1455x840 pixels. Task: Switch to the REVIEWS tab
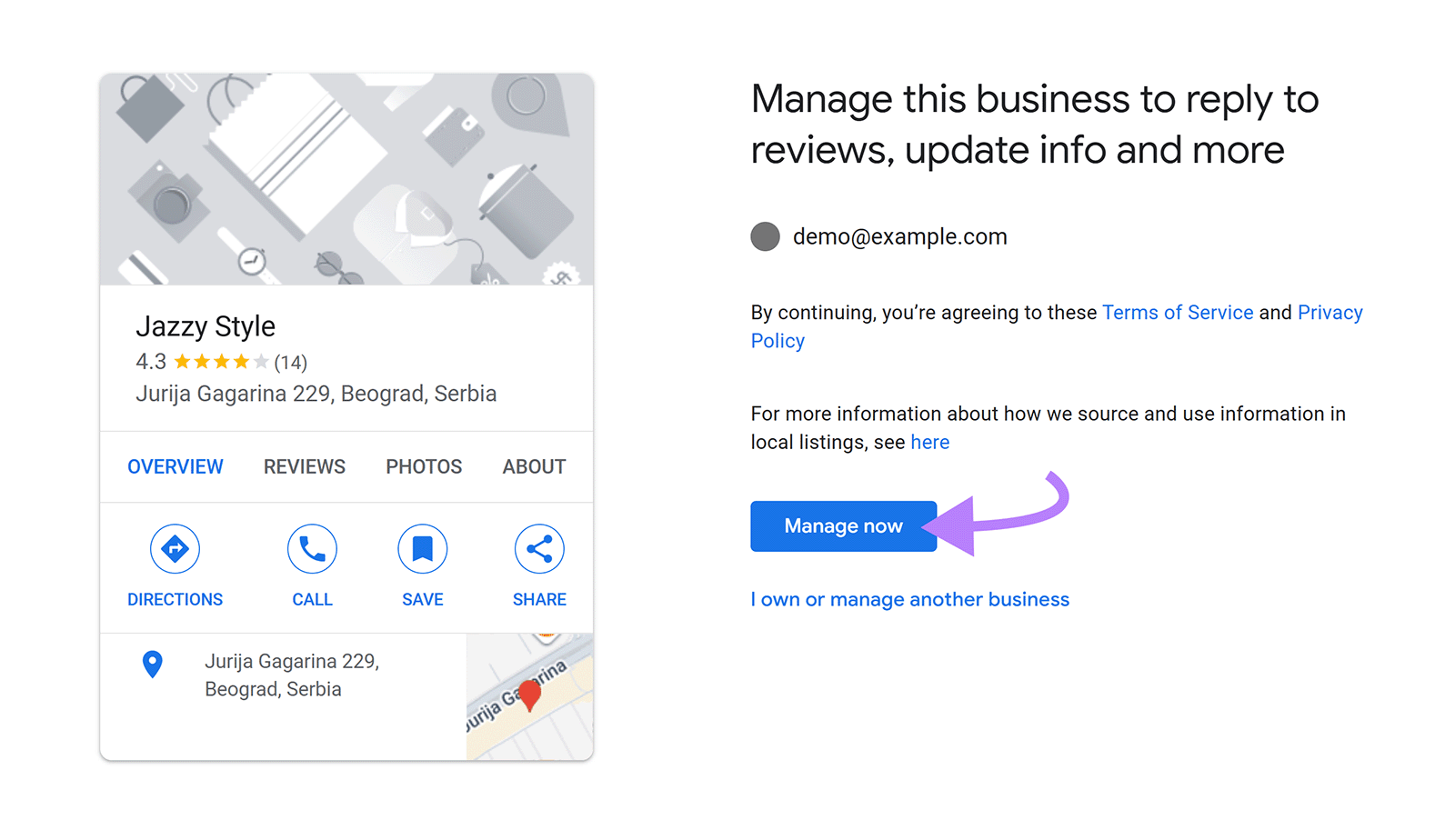[x=304, y=466]
